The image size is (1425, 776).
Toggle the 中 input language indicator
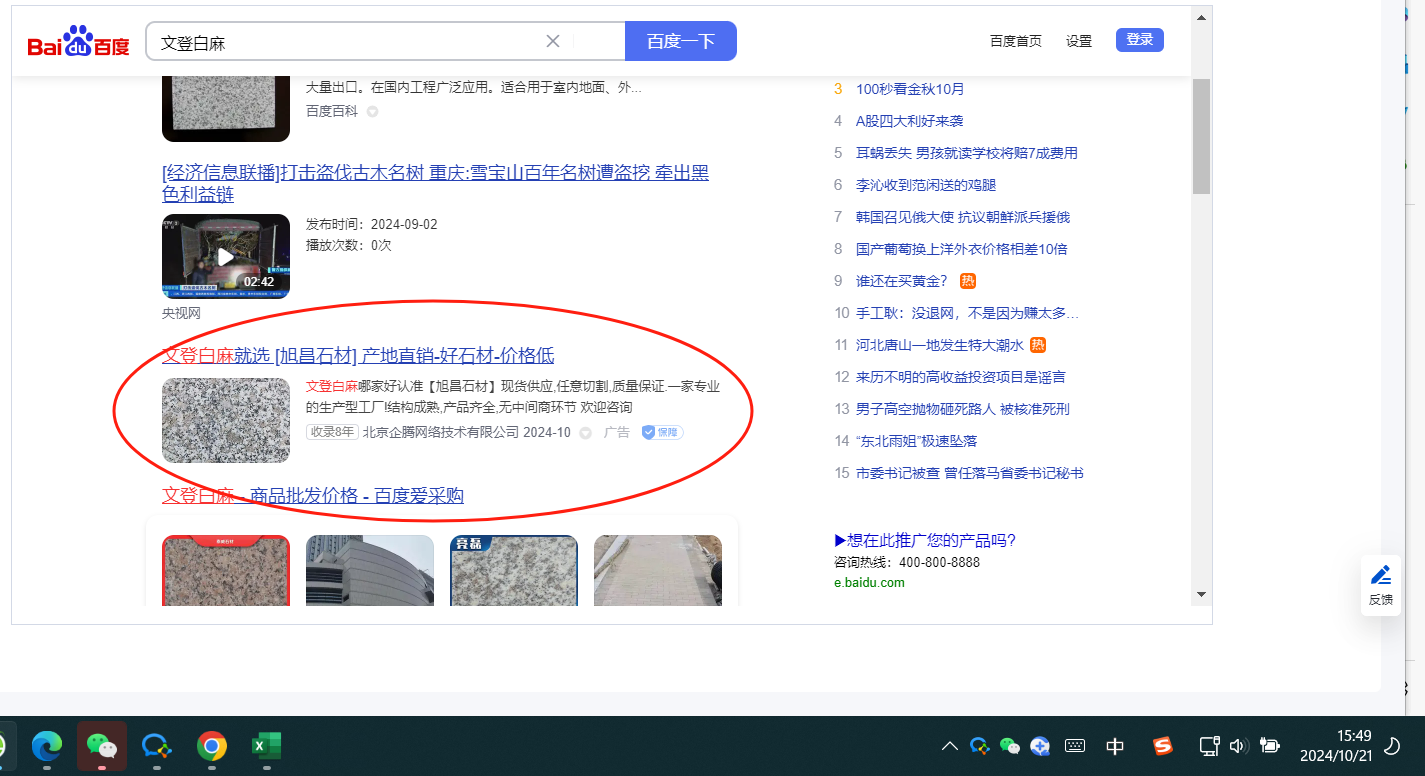1115,746
